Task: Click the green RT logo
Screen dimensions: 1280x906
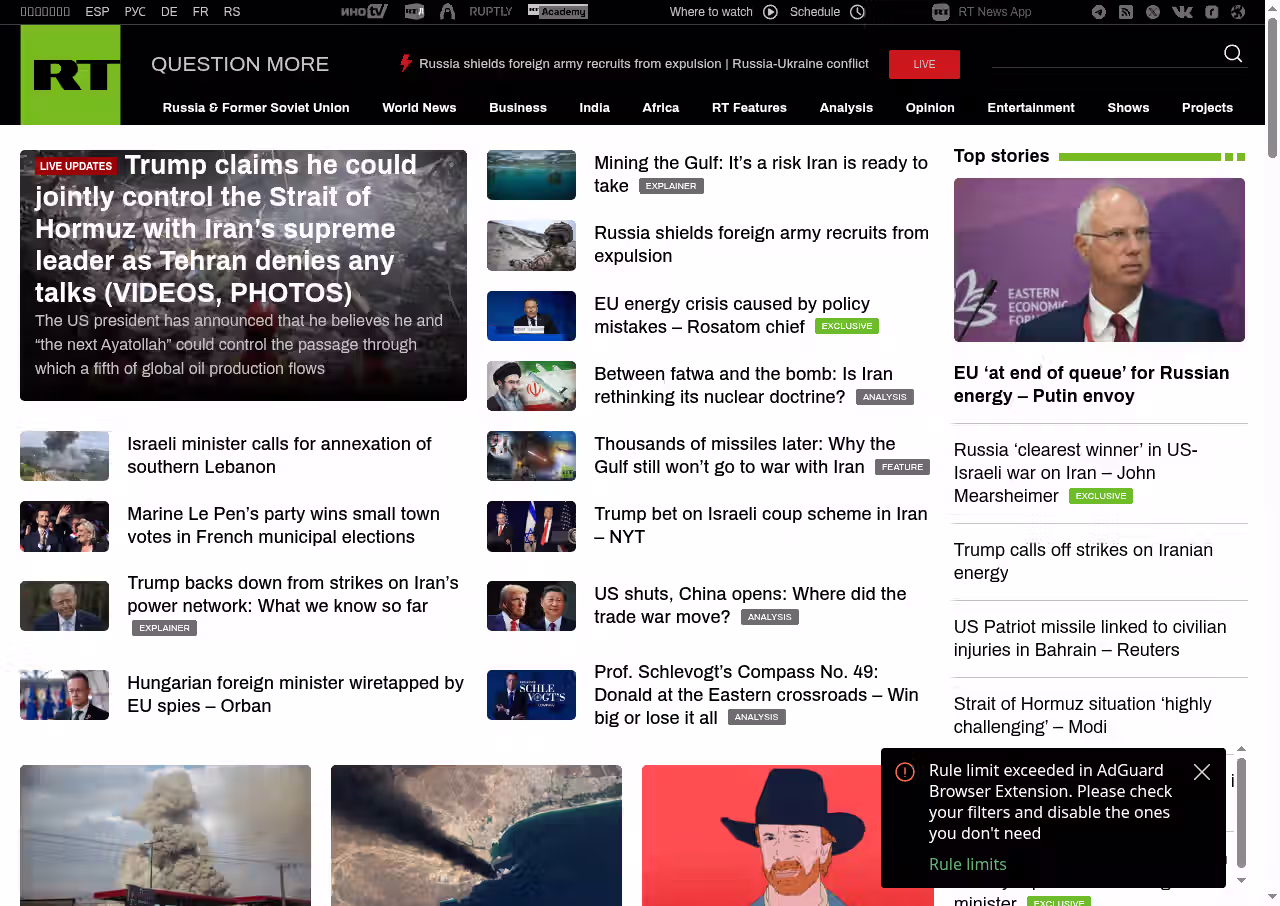Action: 70,75
